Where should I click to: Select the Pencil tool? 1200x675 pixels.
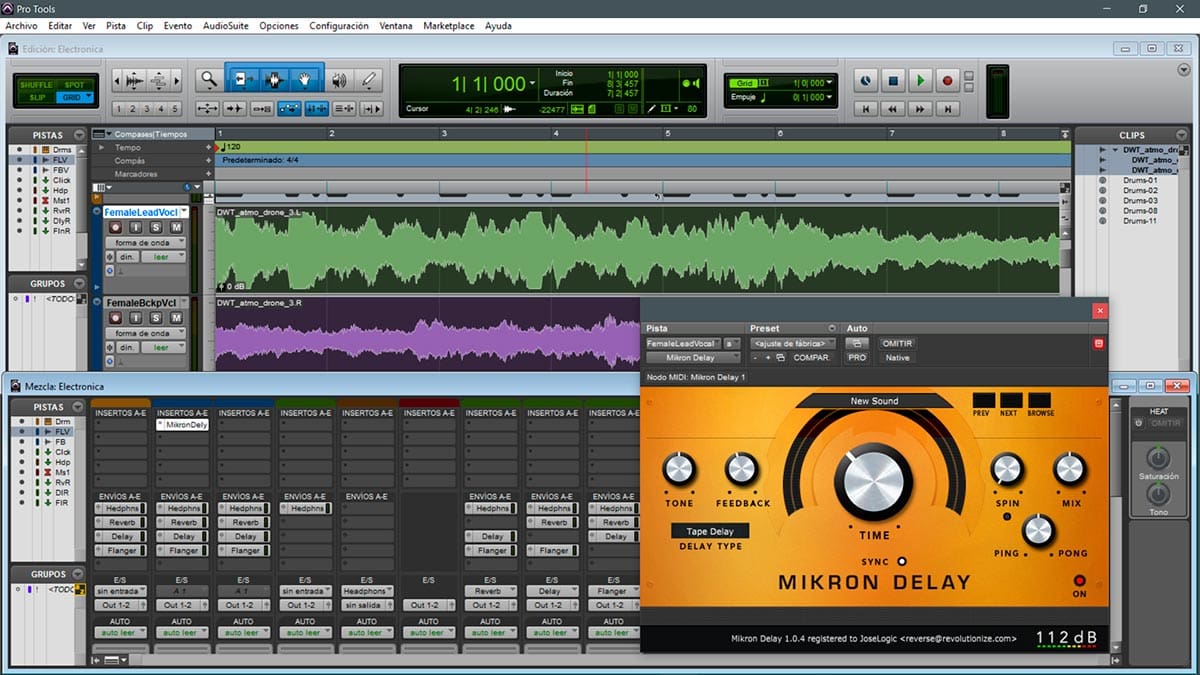tap(369, 81)
